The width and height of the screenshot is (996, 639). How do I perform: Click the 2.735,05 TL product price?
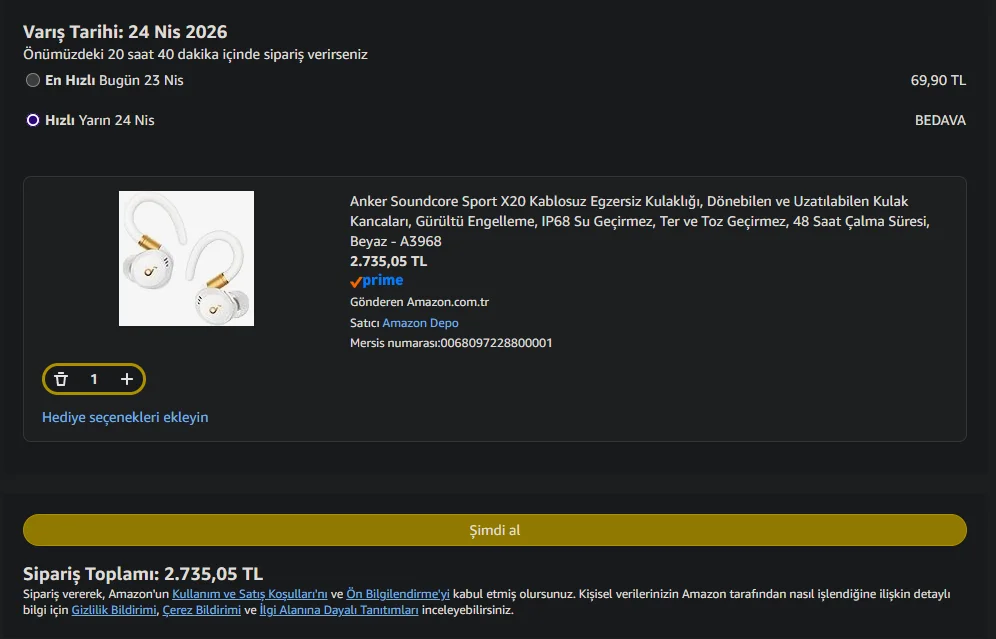point(388,261)
